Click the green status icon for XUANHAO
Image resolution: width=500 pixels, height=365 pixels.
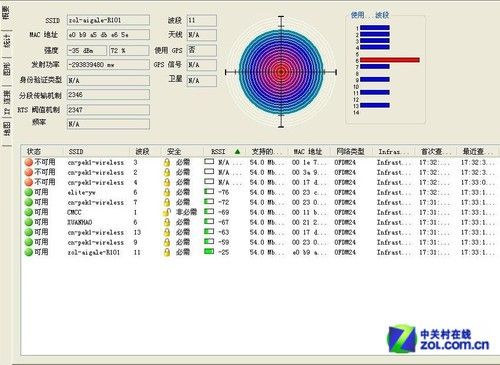[29, 222]
